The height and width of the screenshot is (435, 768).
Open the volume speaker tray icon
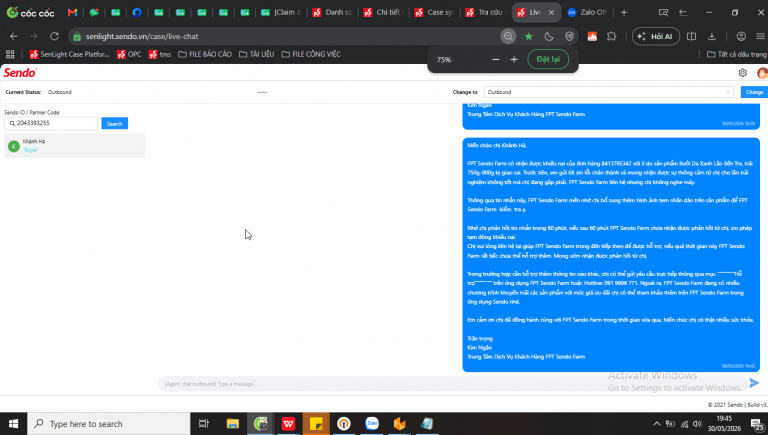[x=697, y=424]
